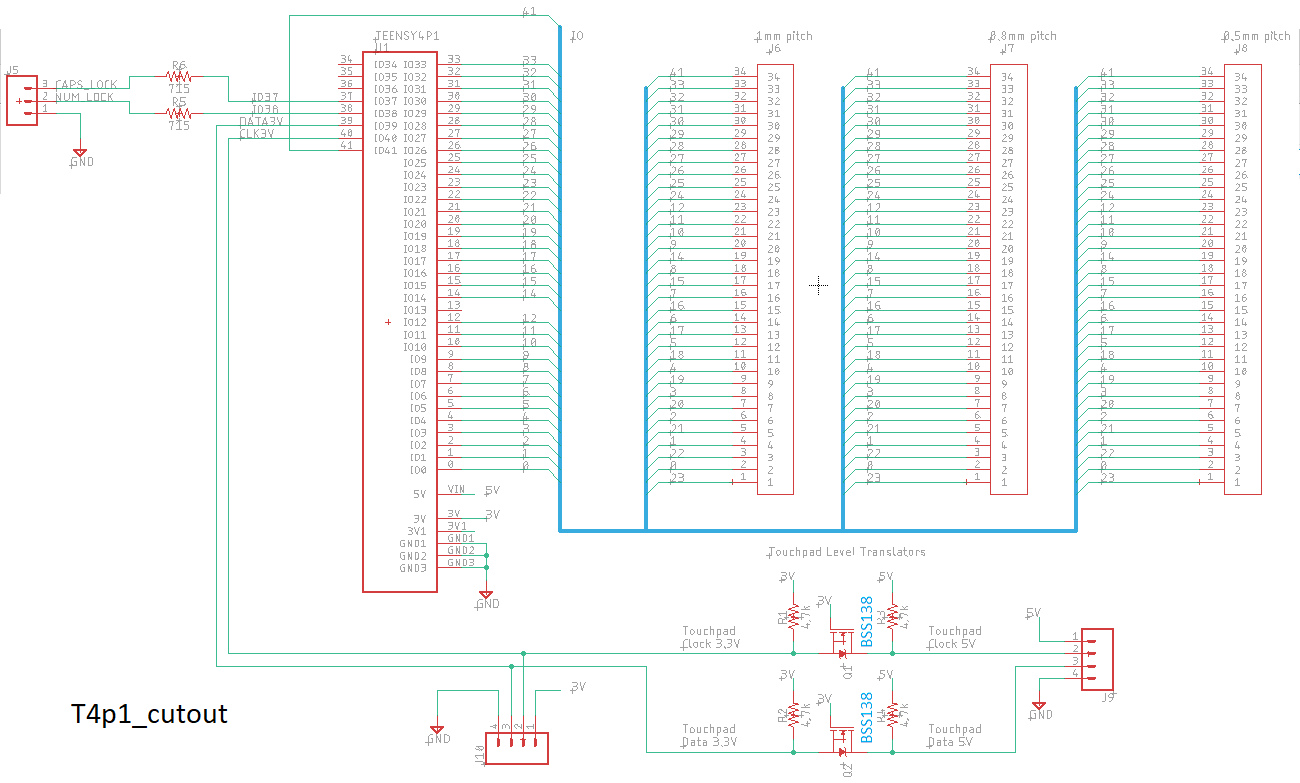Select resistor R5 symbol
The image size is (1300, 783).
179,113
